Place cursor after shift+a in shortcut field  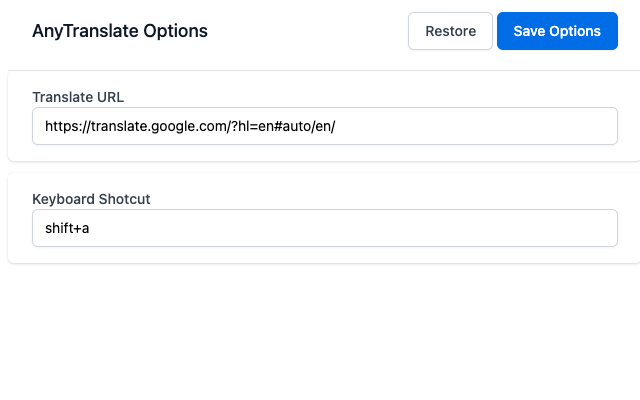92,228
